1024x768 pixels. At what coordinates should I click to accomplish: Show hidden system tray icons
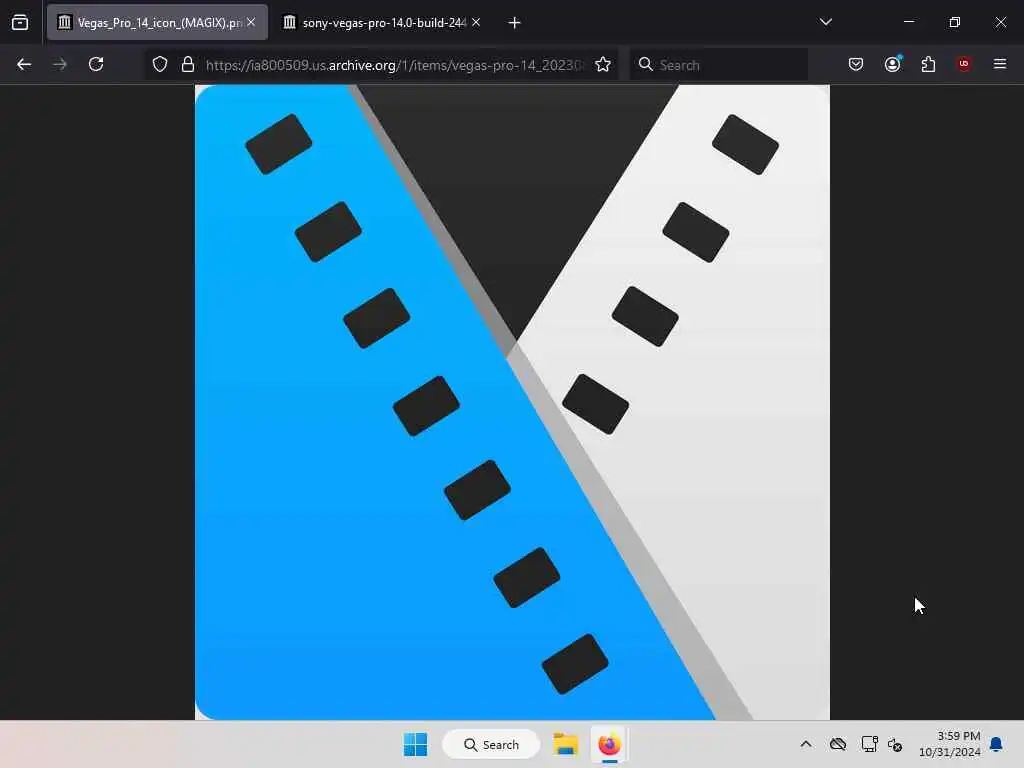pos(806,744)
